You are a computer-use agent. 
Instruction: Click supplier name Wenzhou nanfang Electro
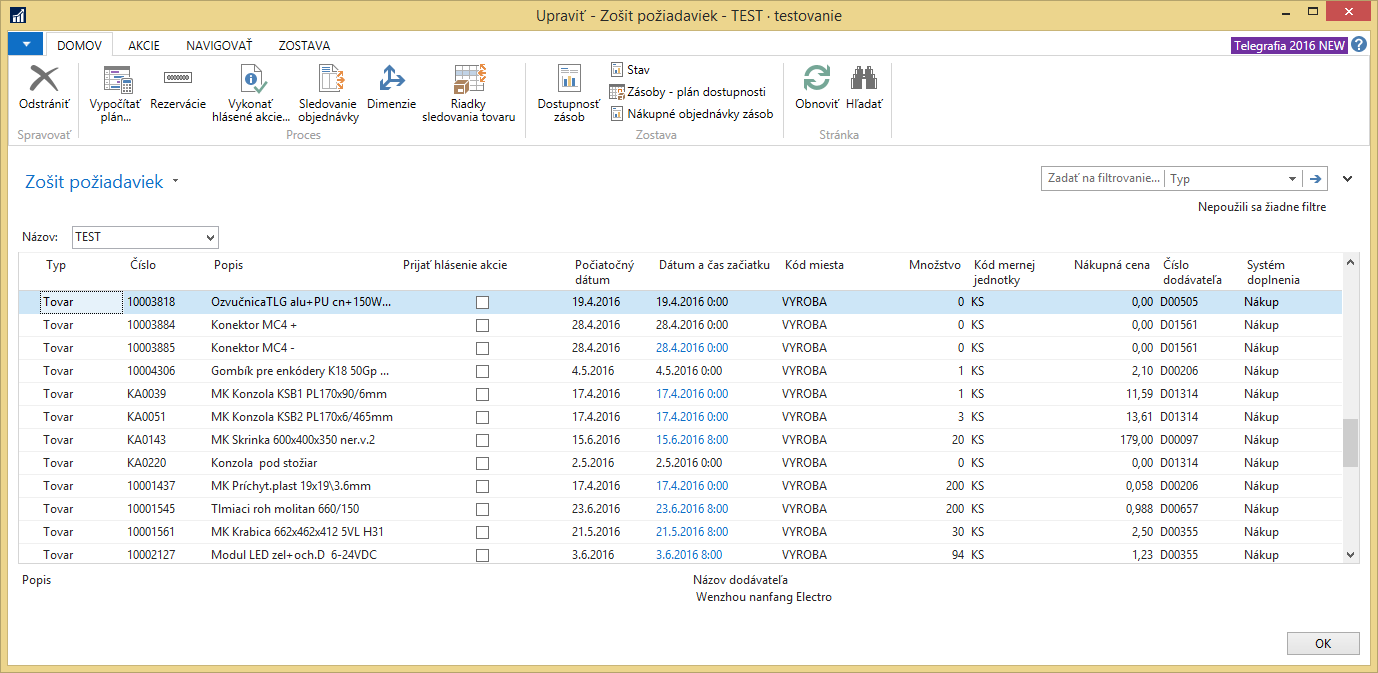coord(763,598)
